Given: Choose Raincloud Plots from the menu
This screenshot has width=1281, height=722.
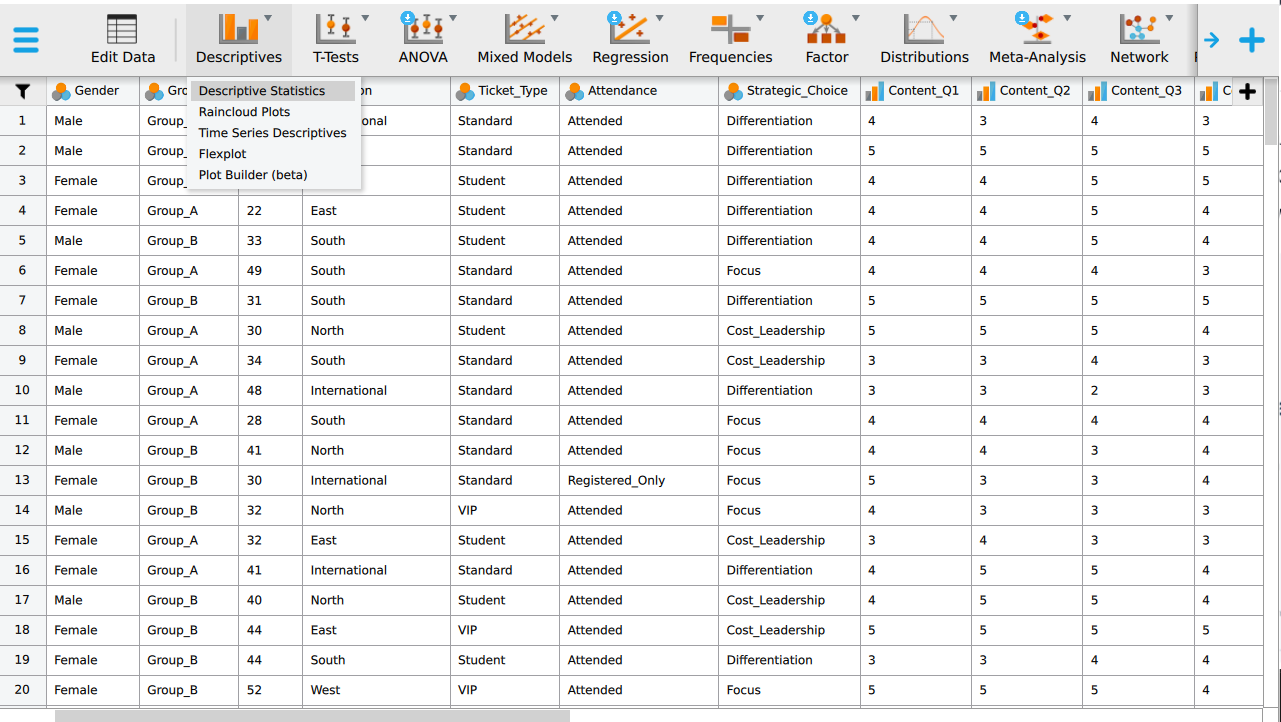Looking at the screenshot, I should 272,112.
